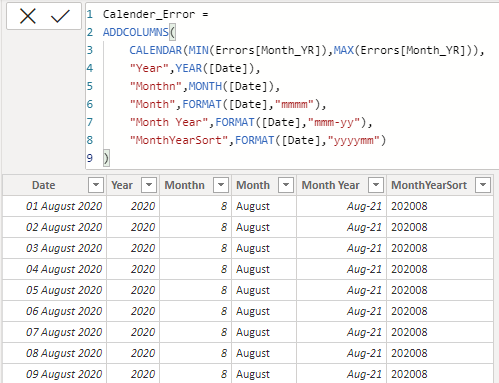Click the "MonthYearSort" string in line 8
The height and width of the screenshot is (383, 499).
(x=179, y=140)
